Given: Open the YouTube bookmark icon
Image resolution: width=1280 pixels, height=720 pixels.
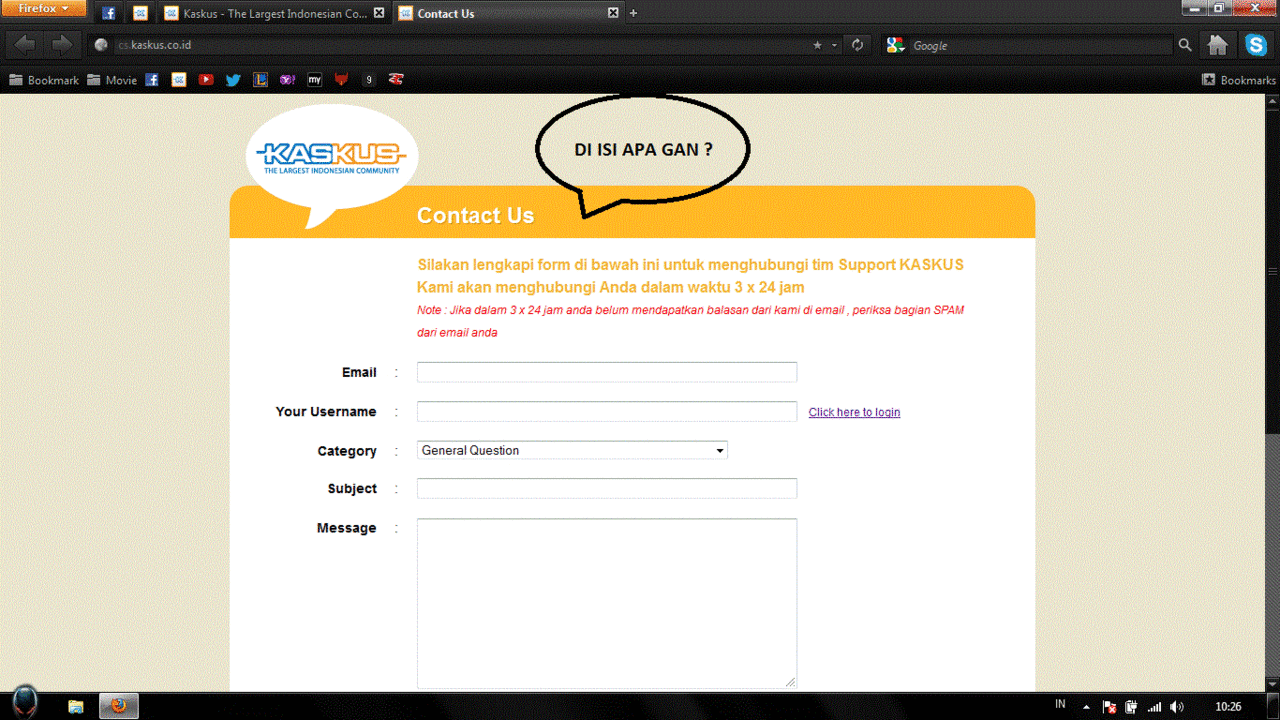Looking at the screenshot, I should [x=206, y=80].
